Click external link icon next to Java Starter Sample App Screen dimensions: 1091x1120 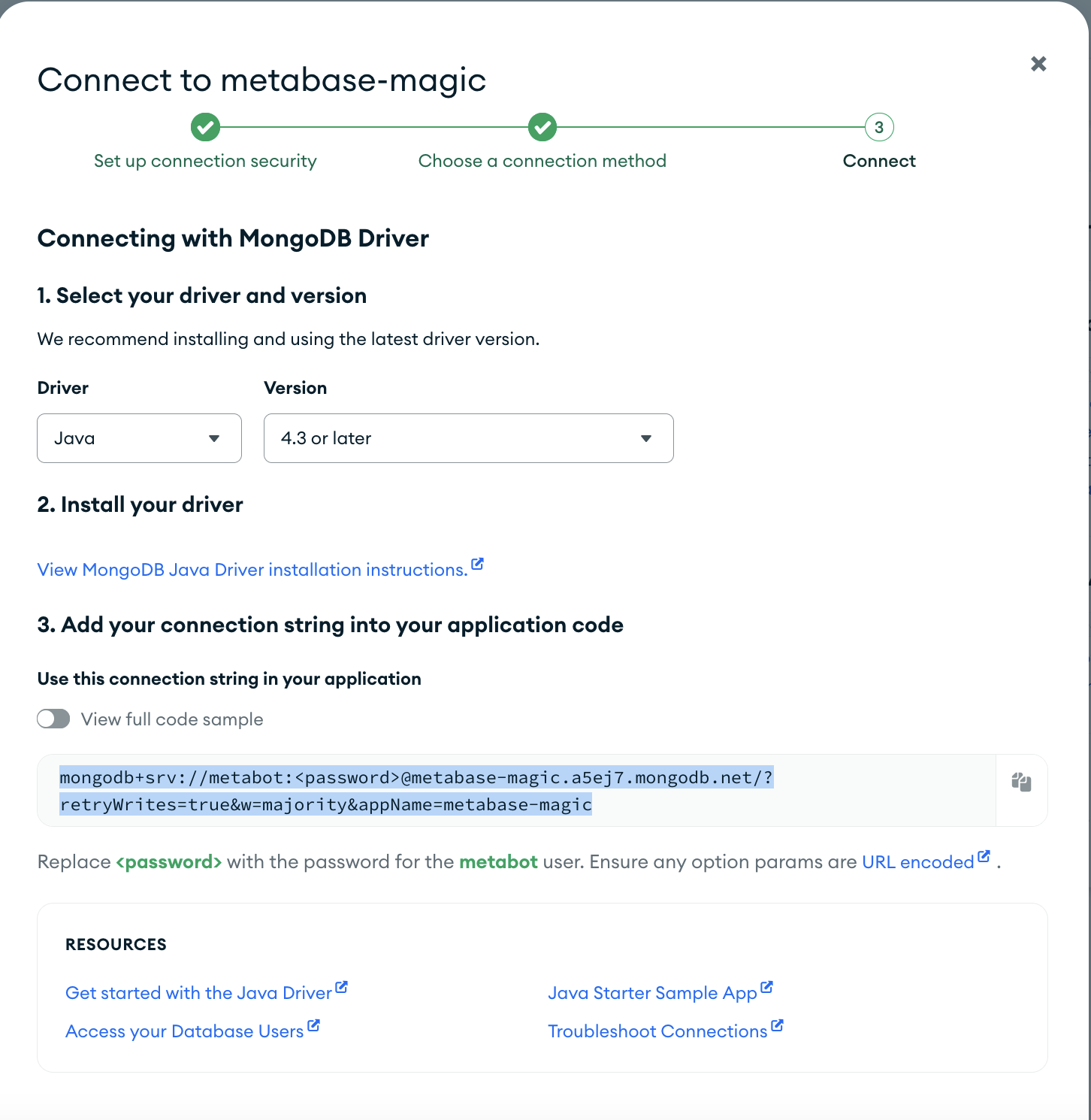(x=766, y=987)
